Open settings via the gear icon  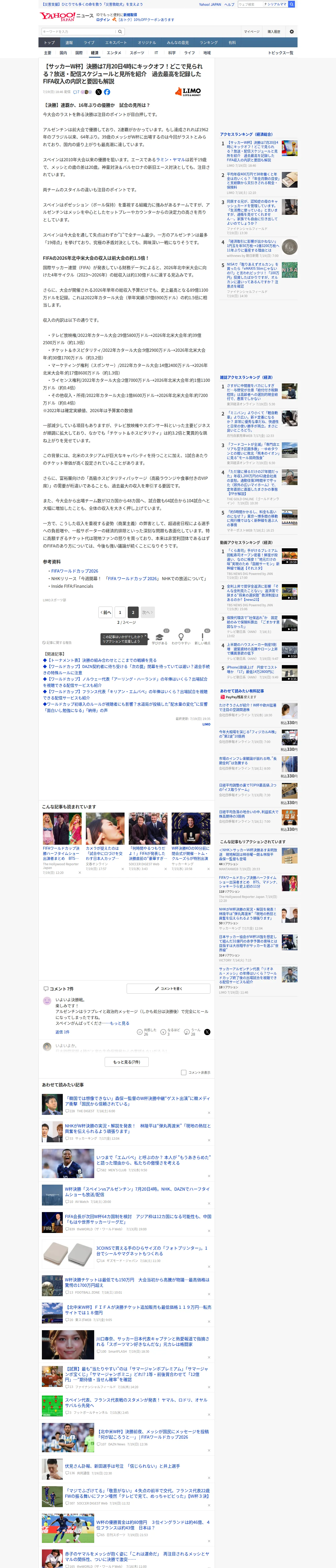pyautogui.click(x=292, y=32)
